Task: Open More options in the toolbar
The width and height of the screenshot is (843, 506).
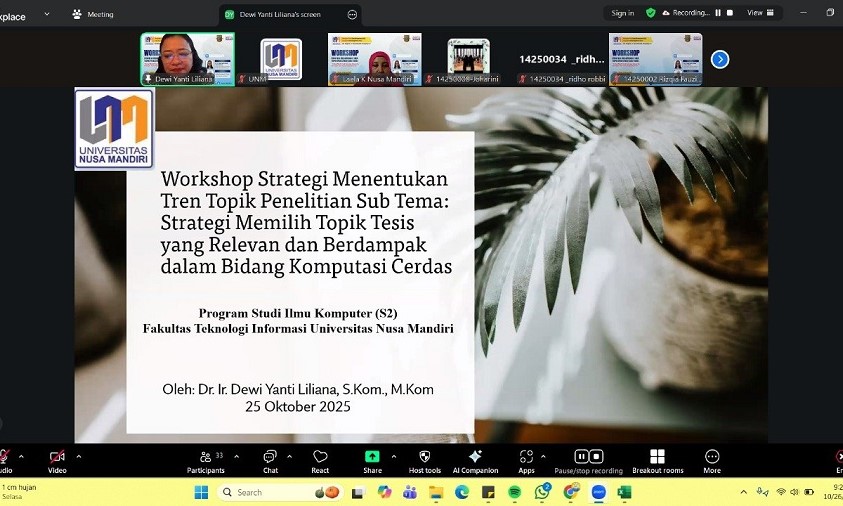Action: (x=712, y=460)
